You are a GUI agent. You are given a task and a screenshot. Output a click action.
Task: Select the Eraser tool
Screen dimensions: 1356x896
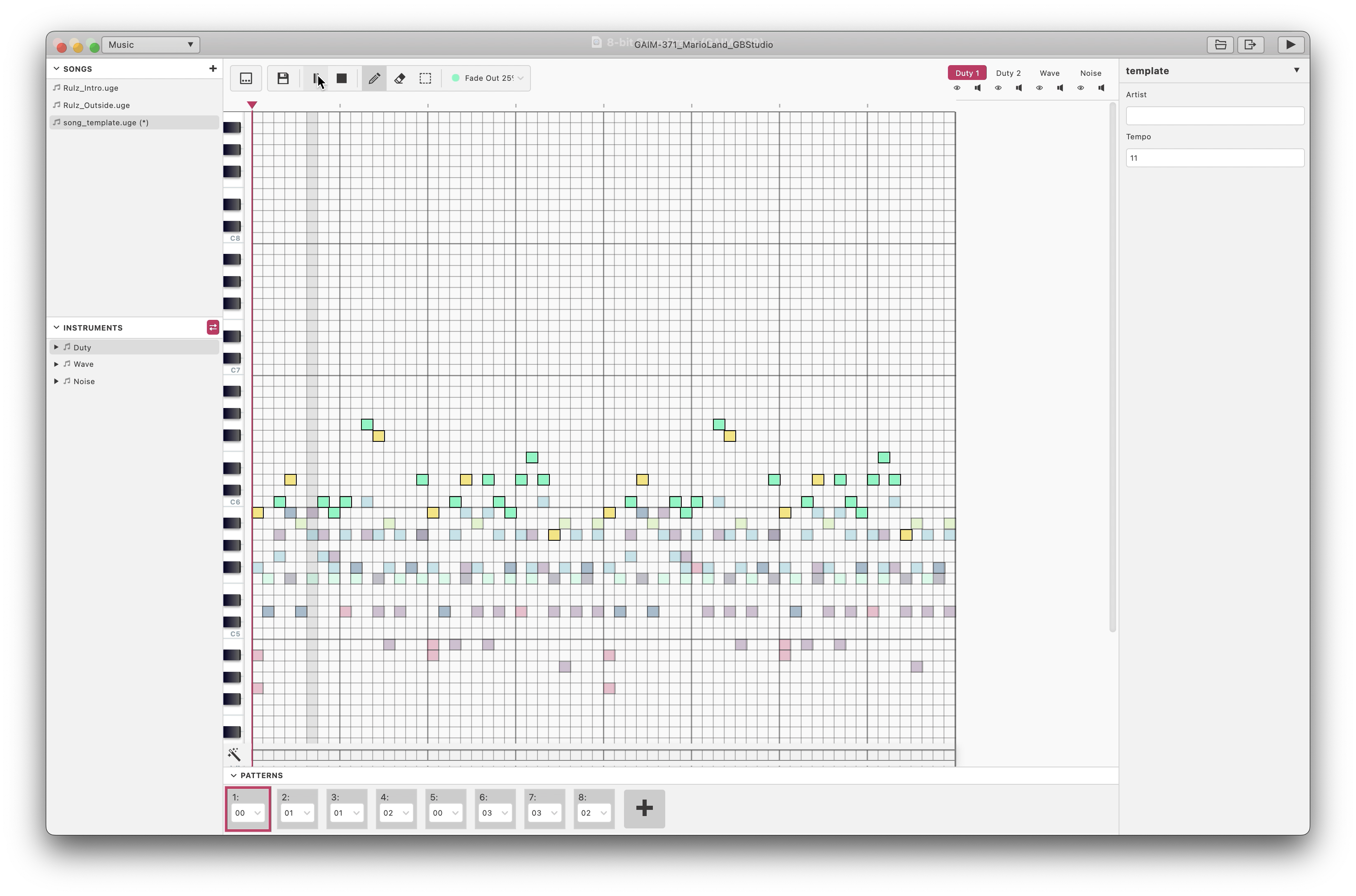399,78
